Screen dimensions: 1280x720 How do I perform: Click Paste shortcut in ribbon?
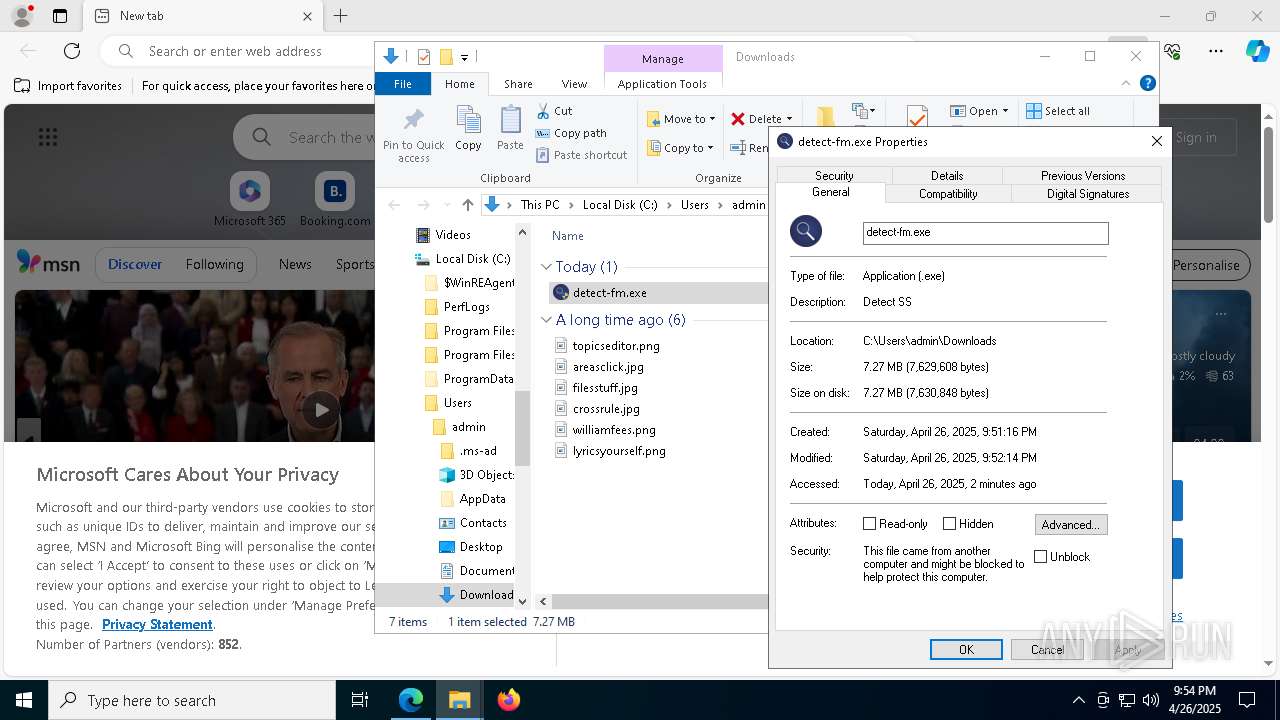[x=582, y=155]
